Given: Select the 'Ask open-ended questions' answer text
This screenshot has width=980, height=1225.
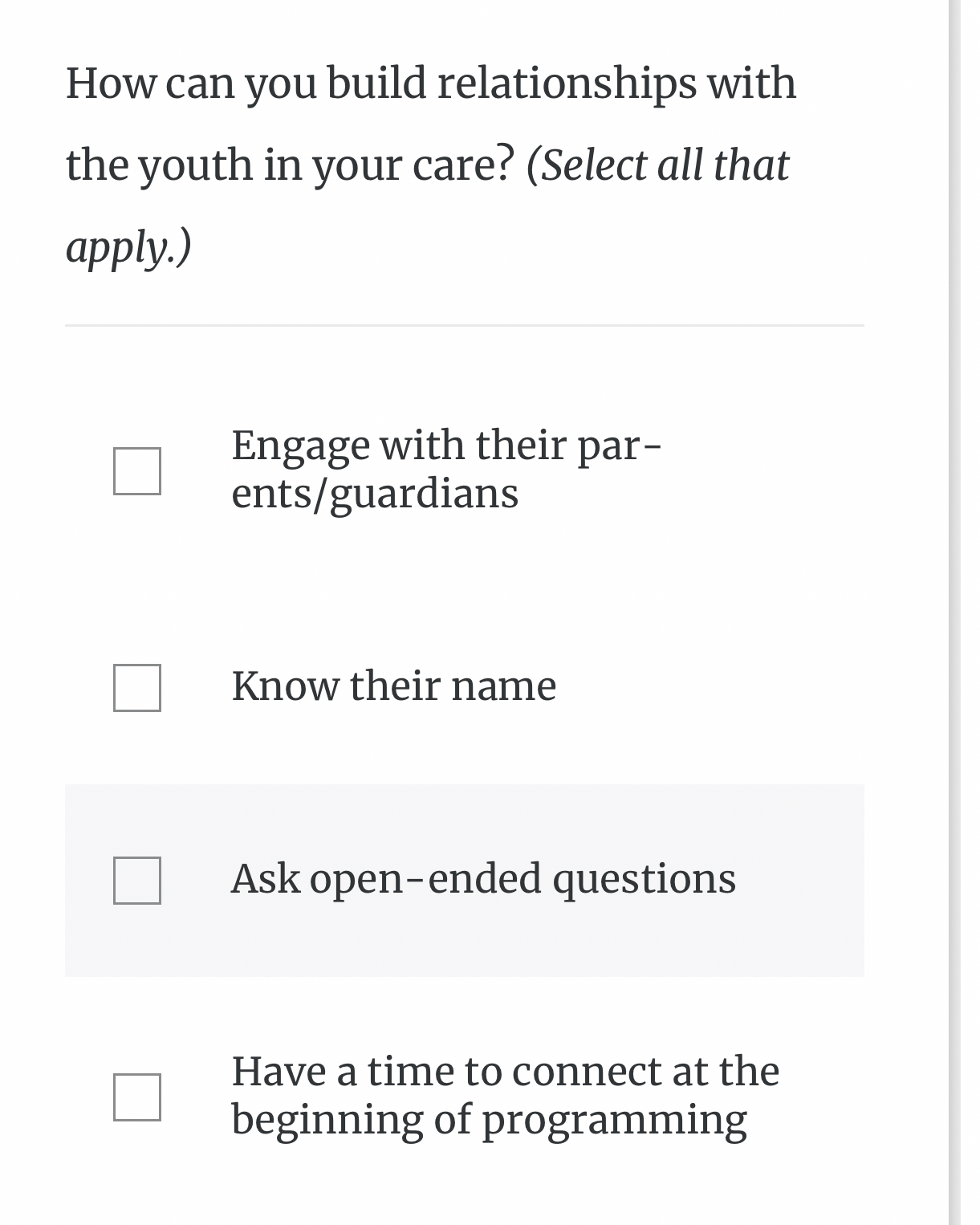Looking at the screenshot, I should 484,880.
